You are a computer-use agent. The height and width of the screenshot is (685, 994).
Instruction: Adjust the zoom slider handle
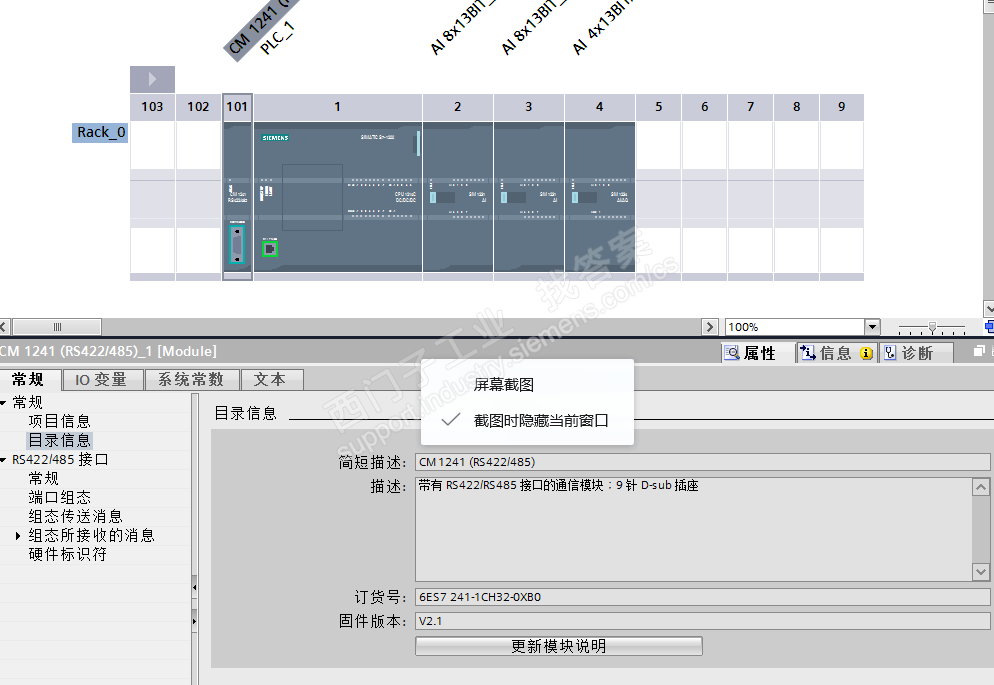tap(932, 327)
